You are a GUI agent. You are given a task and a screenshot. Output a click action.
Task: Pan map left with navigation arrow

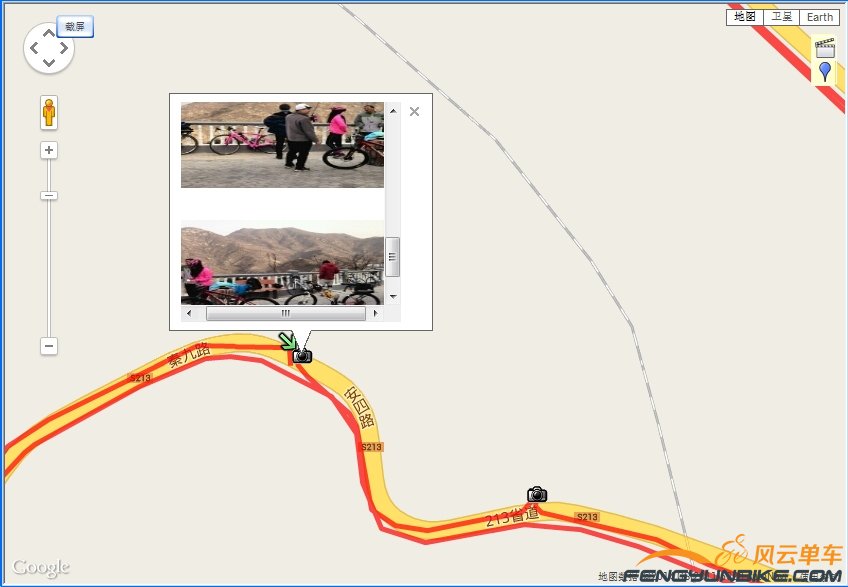pyautogui.click(x=34, y=48)
